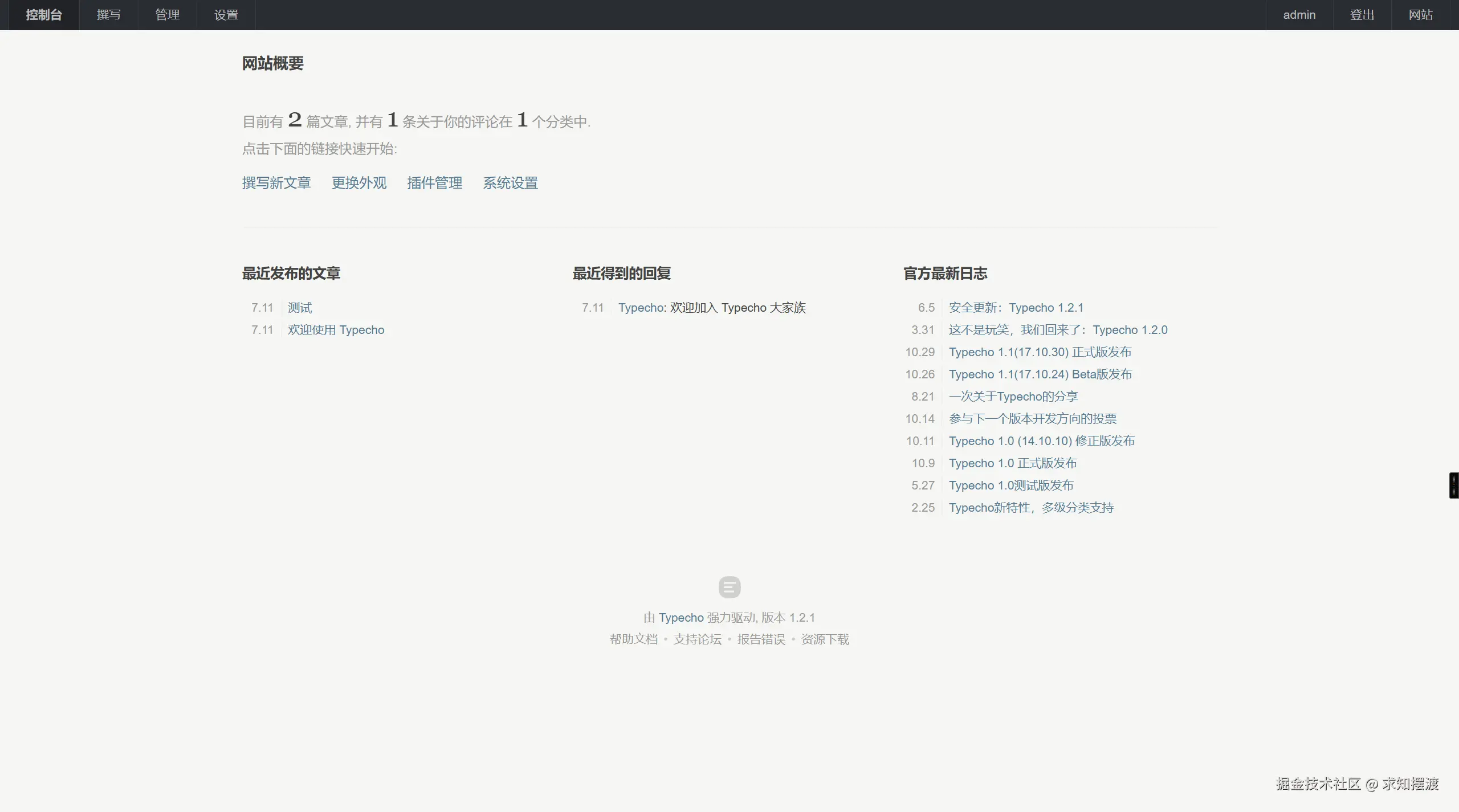Click the date 10.29 in official log

(920, 352)
